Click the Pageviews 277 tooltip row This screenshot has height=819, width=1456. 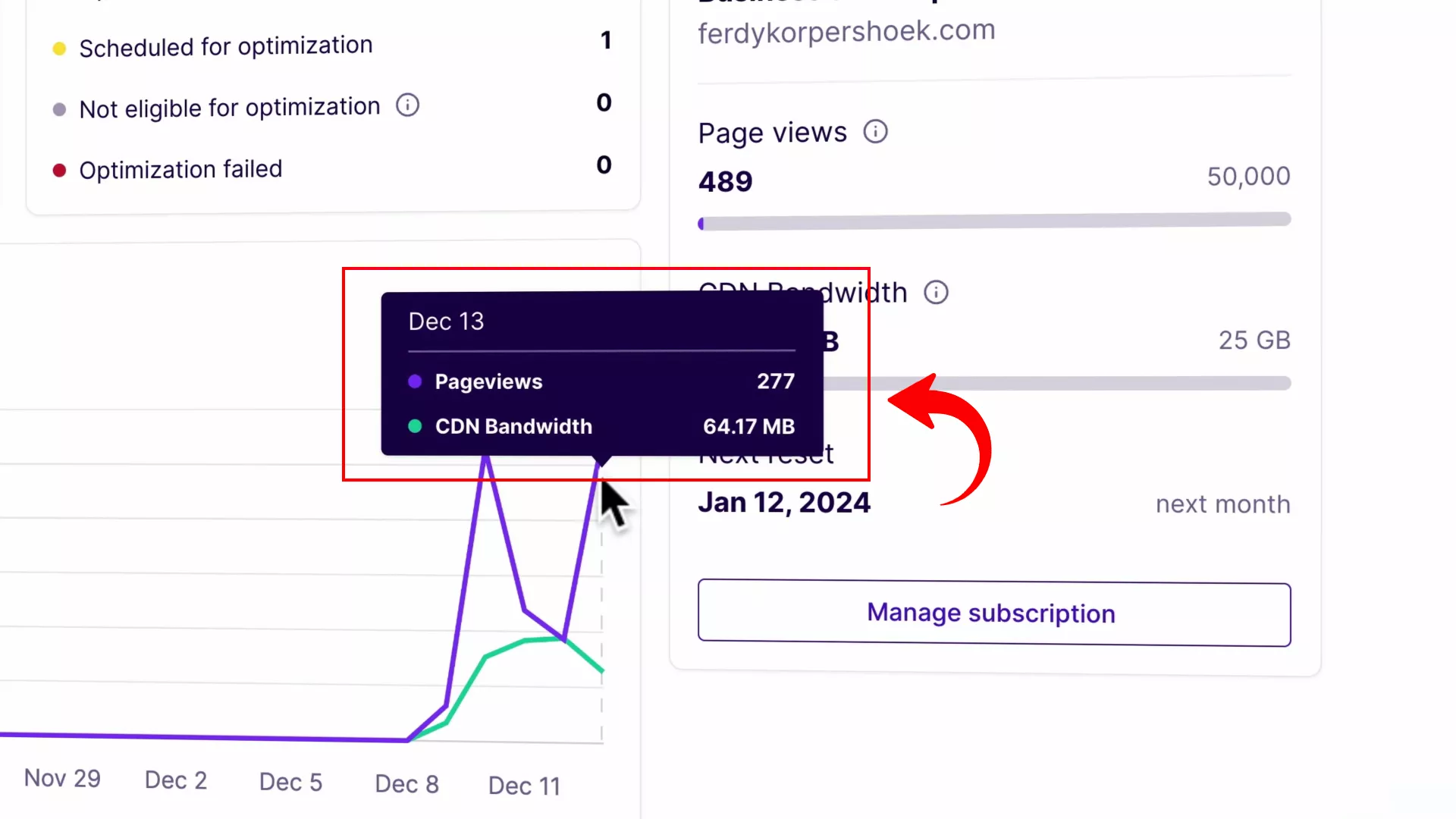tap(601, 381)
